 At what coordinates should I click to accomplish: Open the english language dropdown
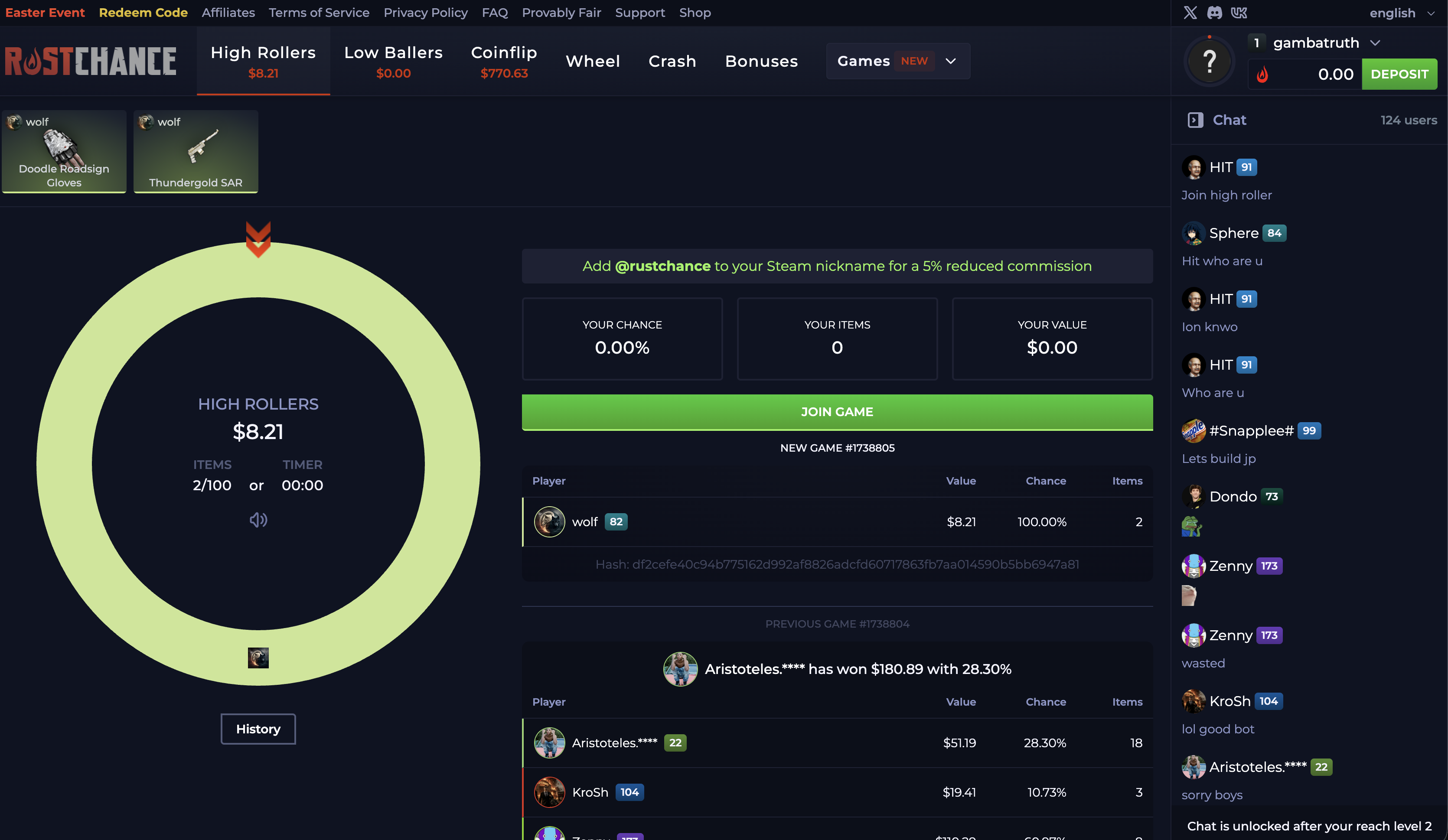[x=1402, y=13]
